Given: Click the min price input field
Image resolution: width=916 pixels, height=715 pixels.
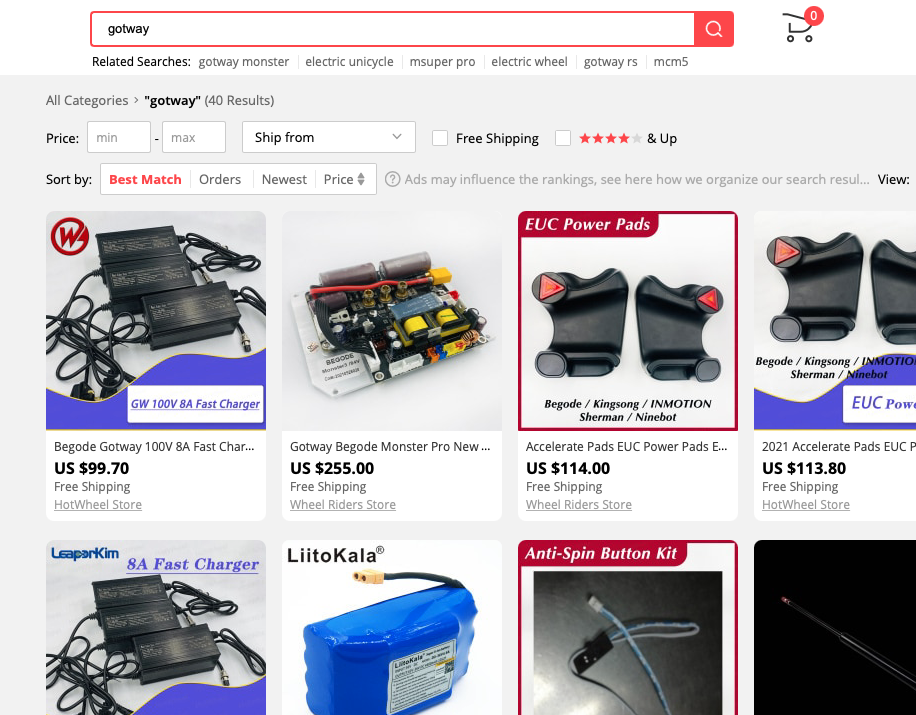Looking at the screenshot, I should tap(119, 137).
